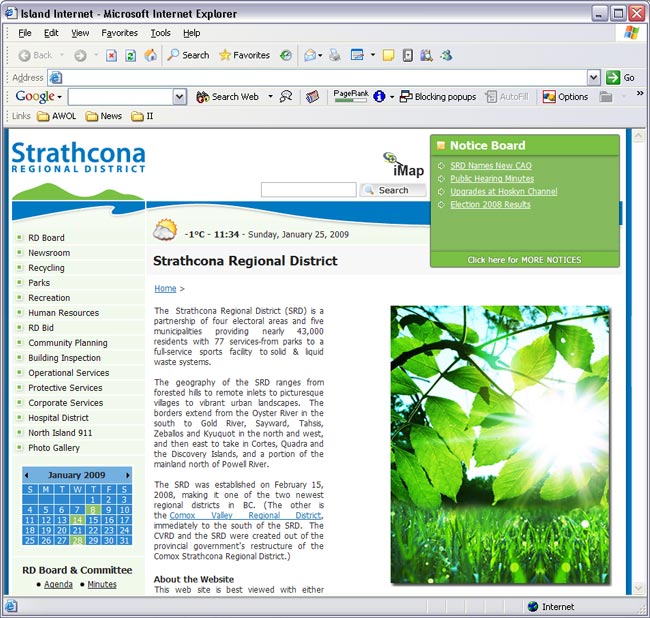
Task: Open the View menu
Action: coord(80,33)
